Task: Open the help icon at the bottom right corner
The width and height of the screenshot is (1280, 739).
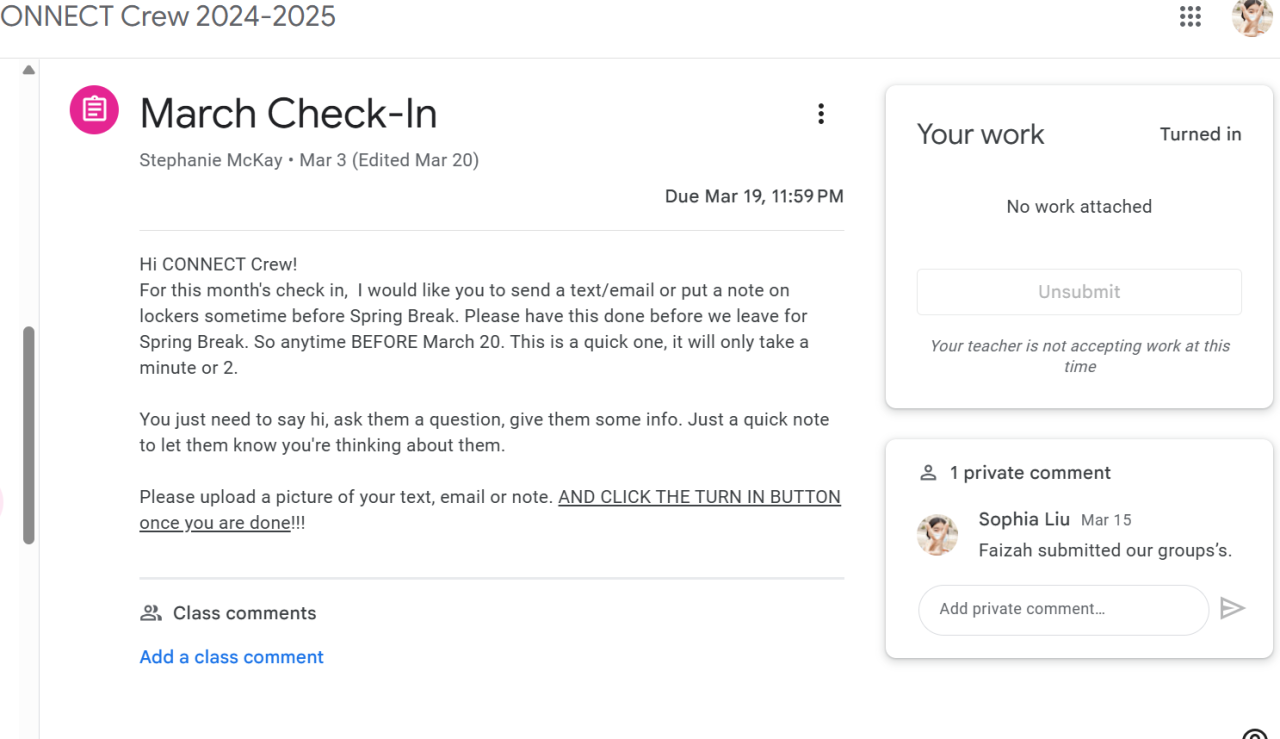Action: point(1254,735)
